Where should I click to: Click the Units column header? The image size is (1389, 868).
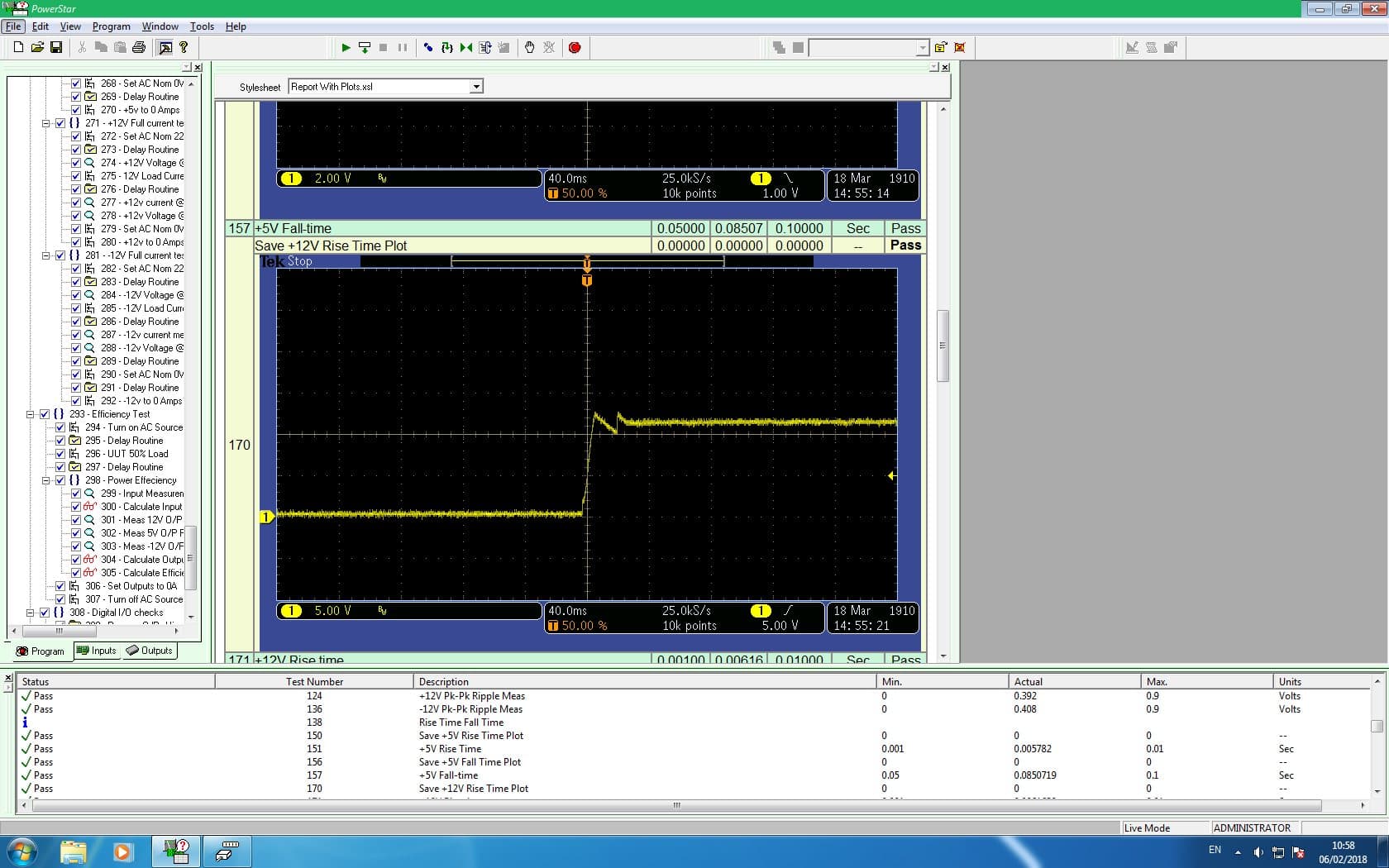coord(1321,681)
